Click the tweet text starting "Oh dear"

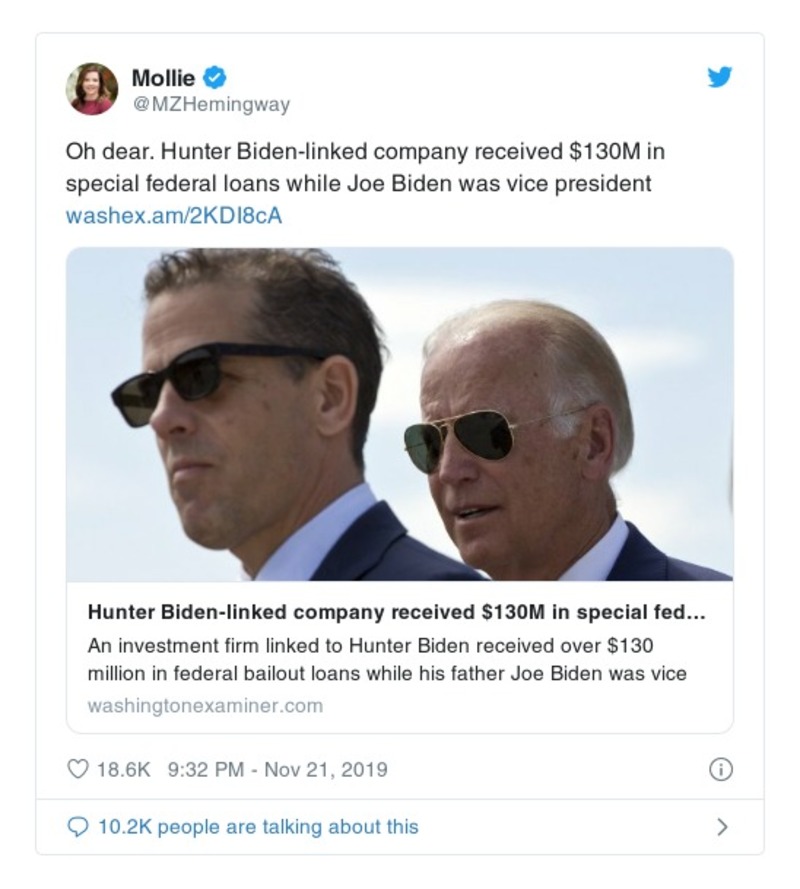[x=364, y=169]
